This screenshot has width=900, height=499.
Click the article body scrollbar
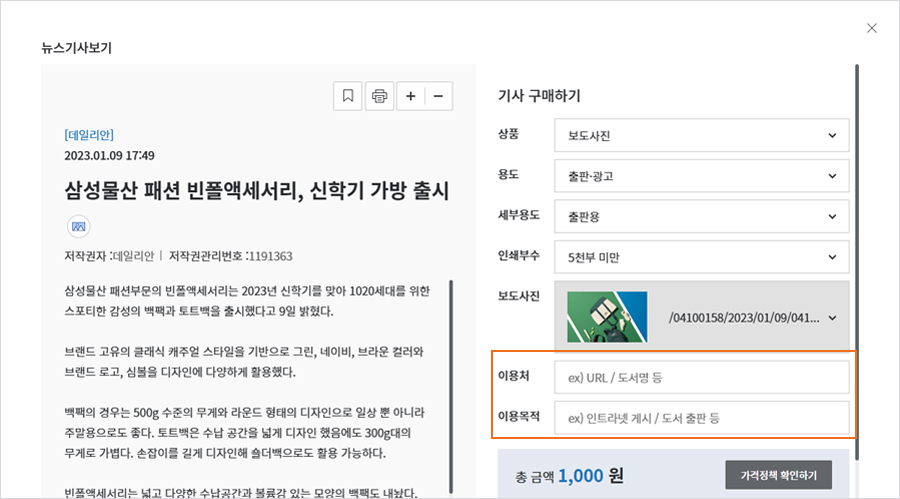451,386
